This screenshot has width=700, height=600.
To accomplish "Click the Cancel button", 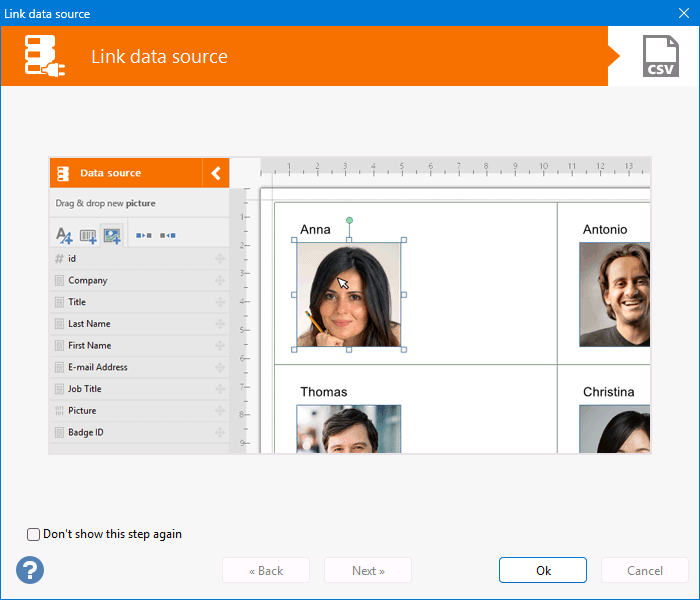I will (x=644, y=570).
